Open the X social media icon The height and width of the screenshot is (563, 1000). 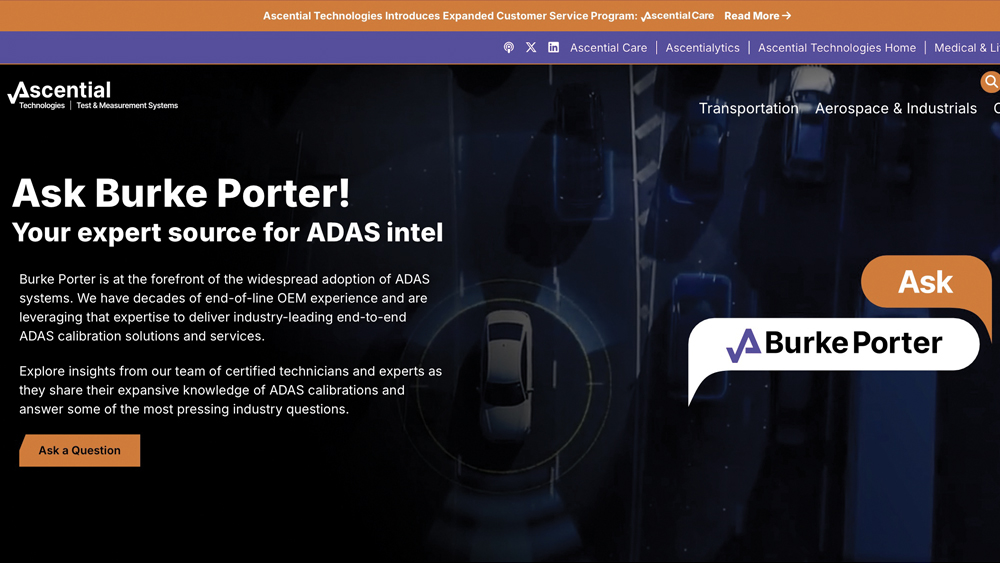[531, 47]
